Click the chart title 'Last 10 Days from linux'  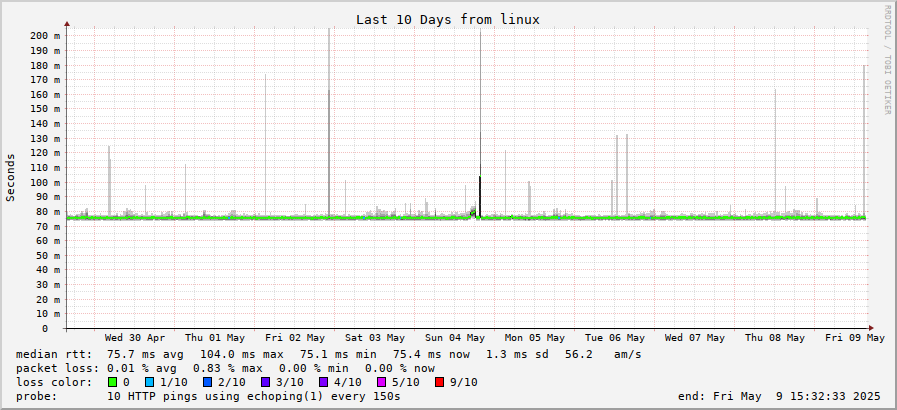[448, 19]
